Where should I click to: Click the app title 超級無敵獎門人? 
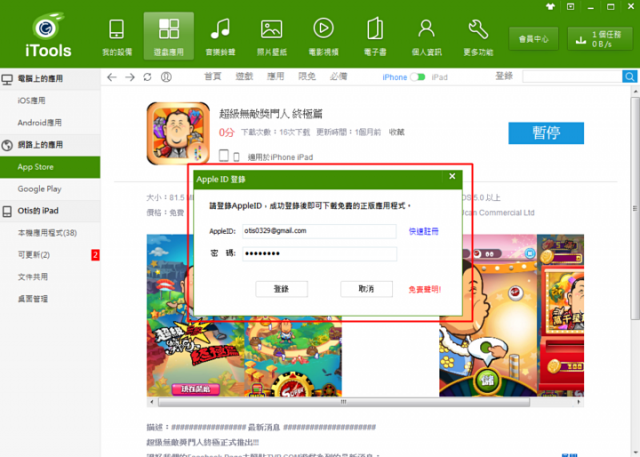coord(271,113)
